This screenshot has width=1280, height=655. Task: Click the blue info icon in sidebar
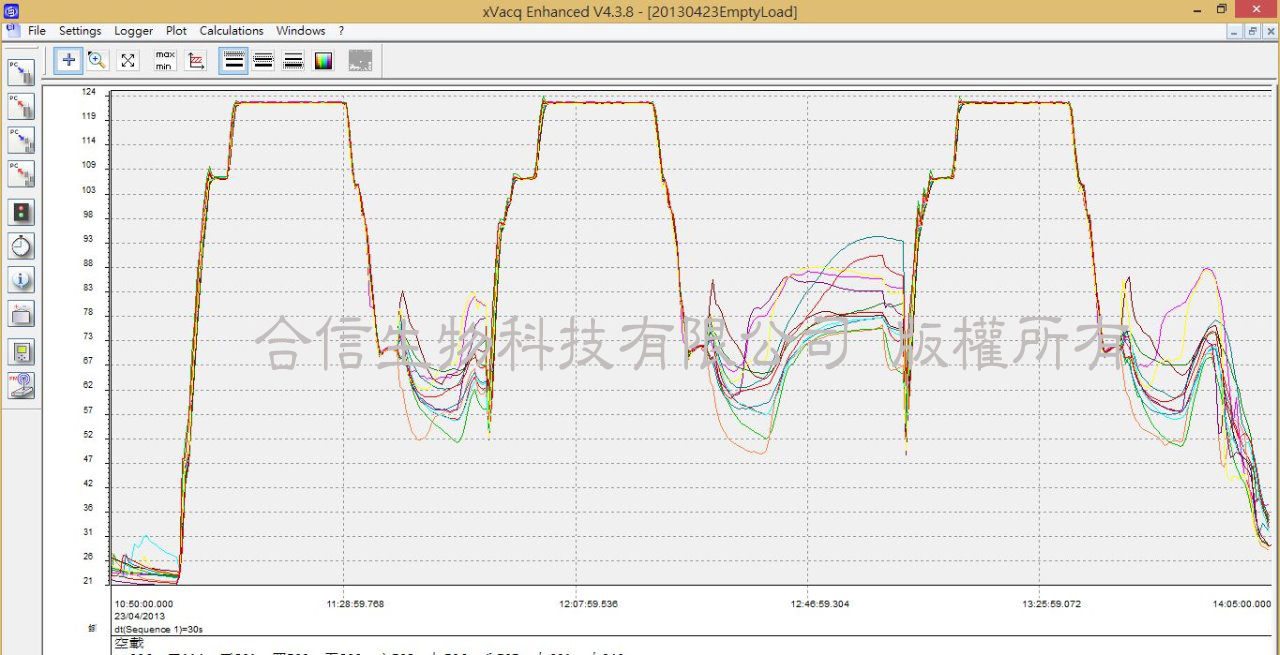(x=21, y=280)
